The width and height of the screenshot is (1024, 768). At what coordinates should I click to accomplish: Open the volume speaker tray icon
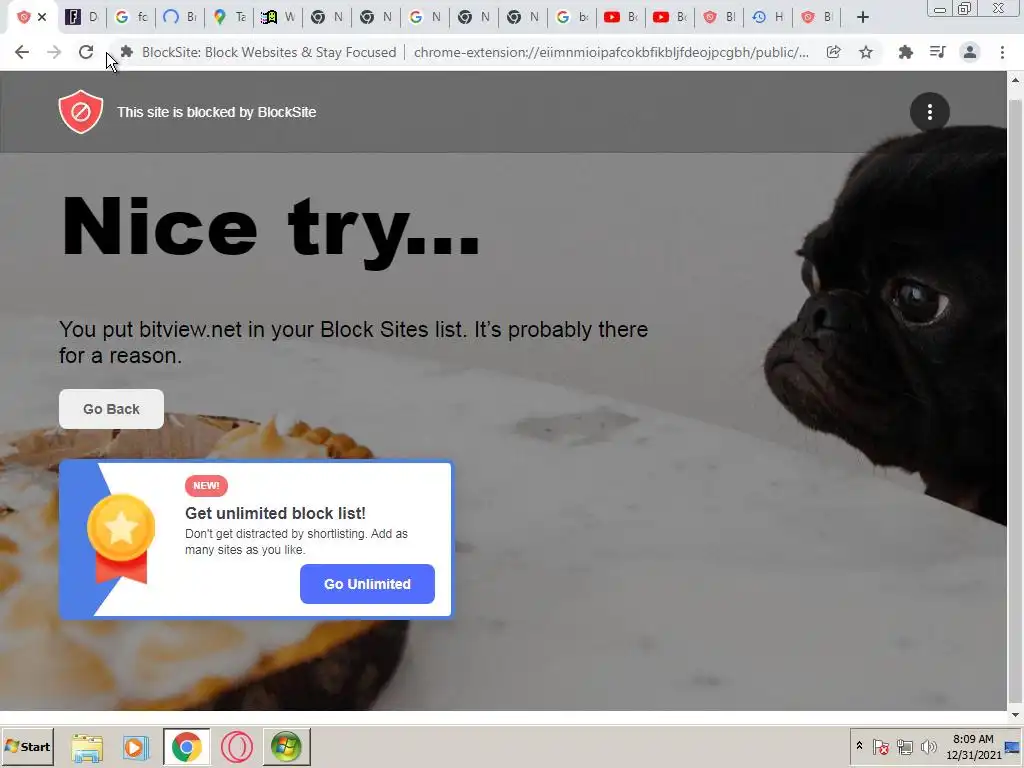tap(928, 746)
